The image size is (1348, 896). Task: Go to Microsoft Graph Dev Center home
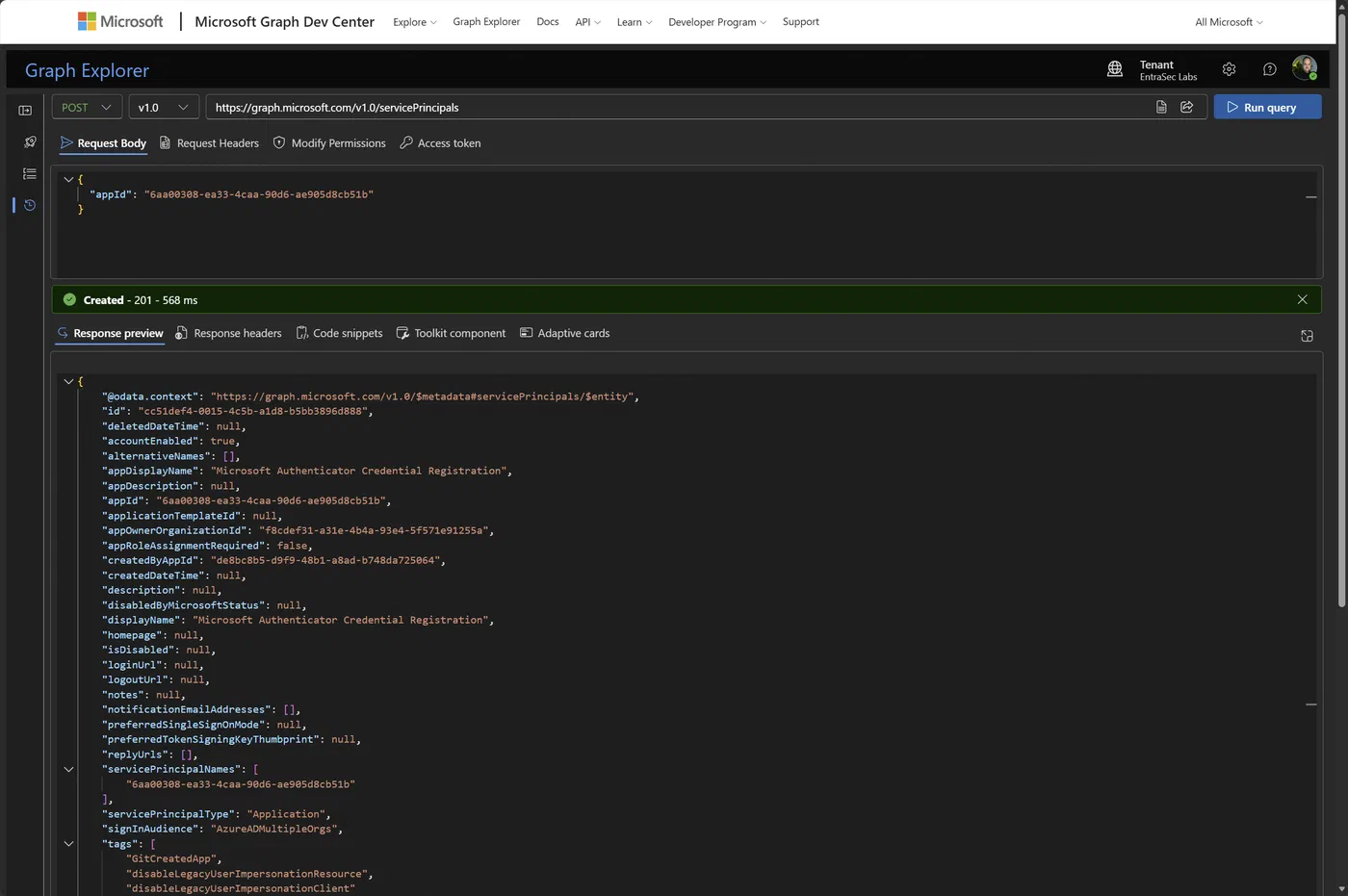(284, 22)
